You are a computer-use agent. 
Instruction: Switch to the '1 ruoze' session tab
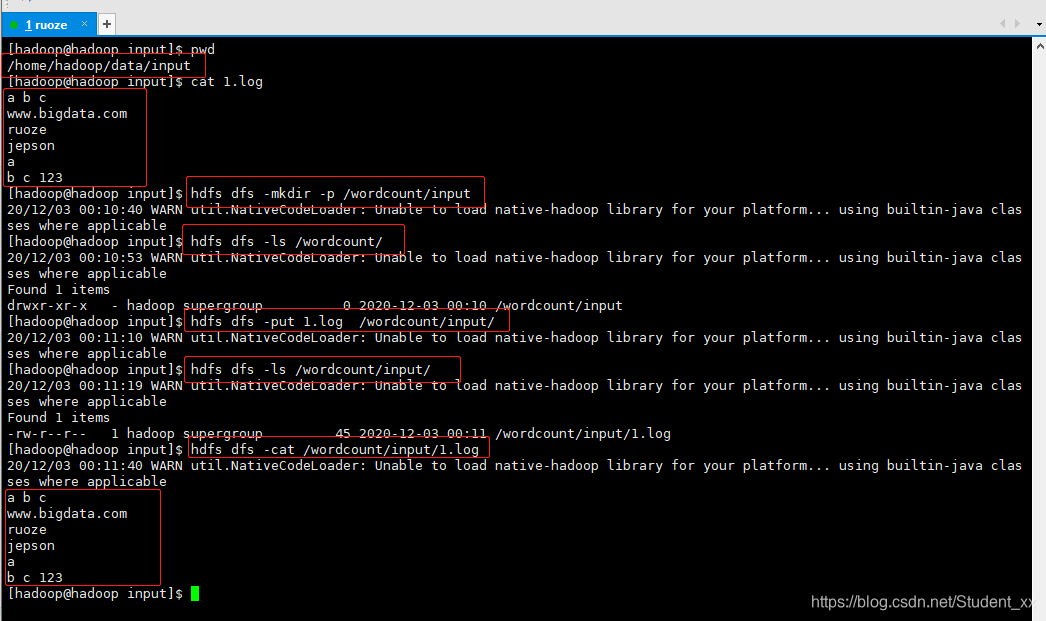click(x=49, y=25)
